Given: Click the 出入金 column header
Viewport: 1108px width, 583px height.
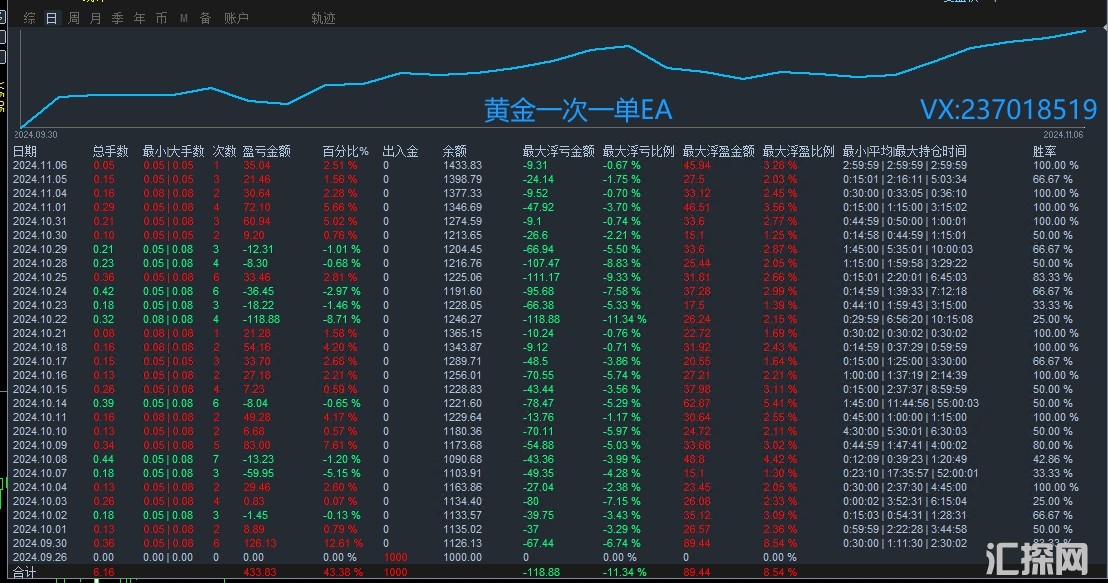Looking at the screenshot, I should 401,151.
